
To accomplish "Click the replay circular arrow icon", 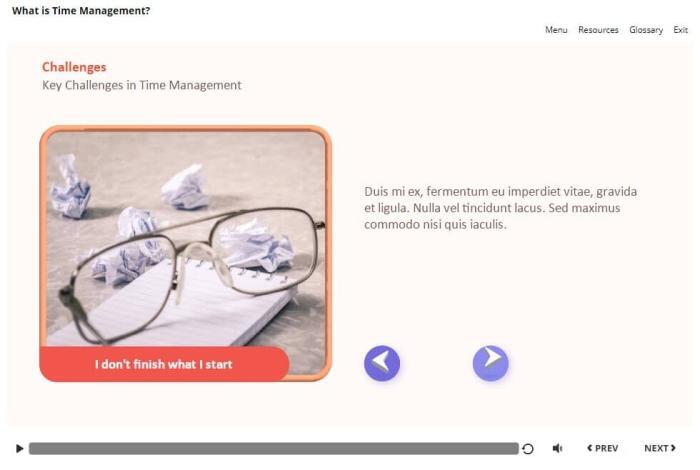I will (x=528, y=449).
